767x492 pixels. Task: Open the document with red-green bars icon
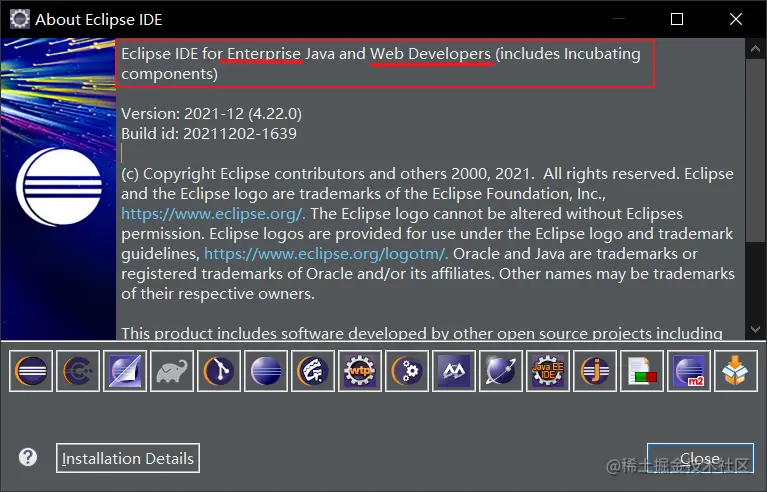click(x=642, y=371)
